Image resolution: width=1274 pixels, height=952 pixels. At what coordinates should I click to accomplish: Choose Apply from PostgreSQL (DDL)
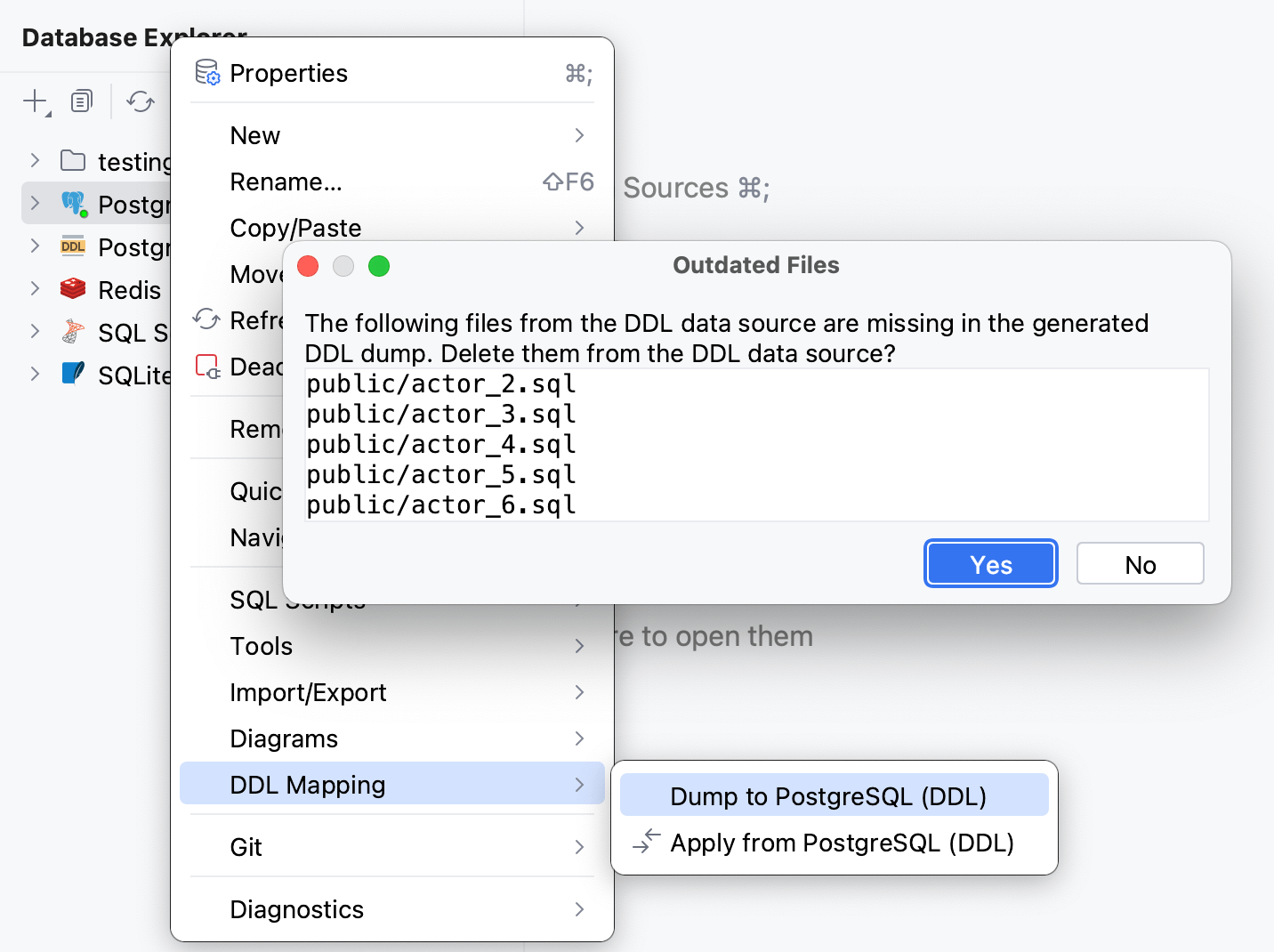pos(842,843)
